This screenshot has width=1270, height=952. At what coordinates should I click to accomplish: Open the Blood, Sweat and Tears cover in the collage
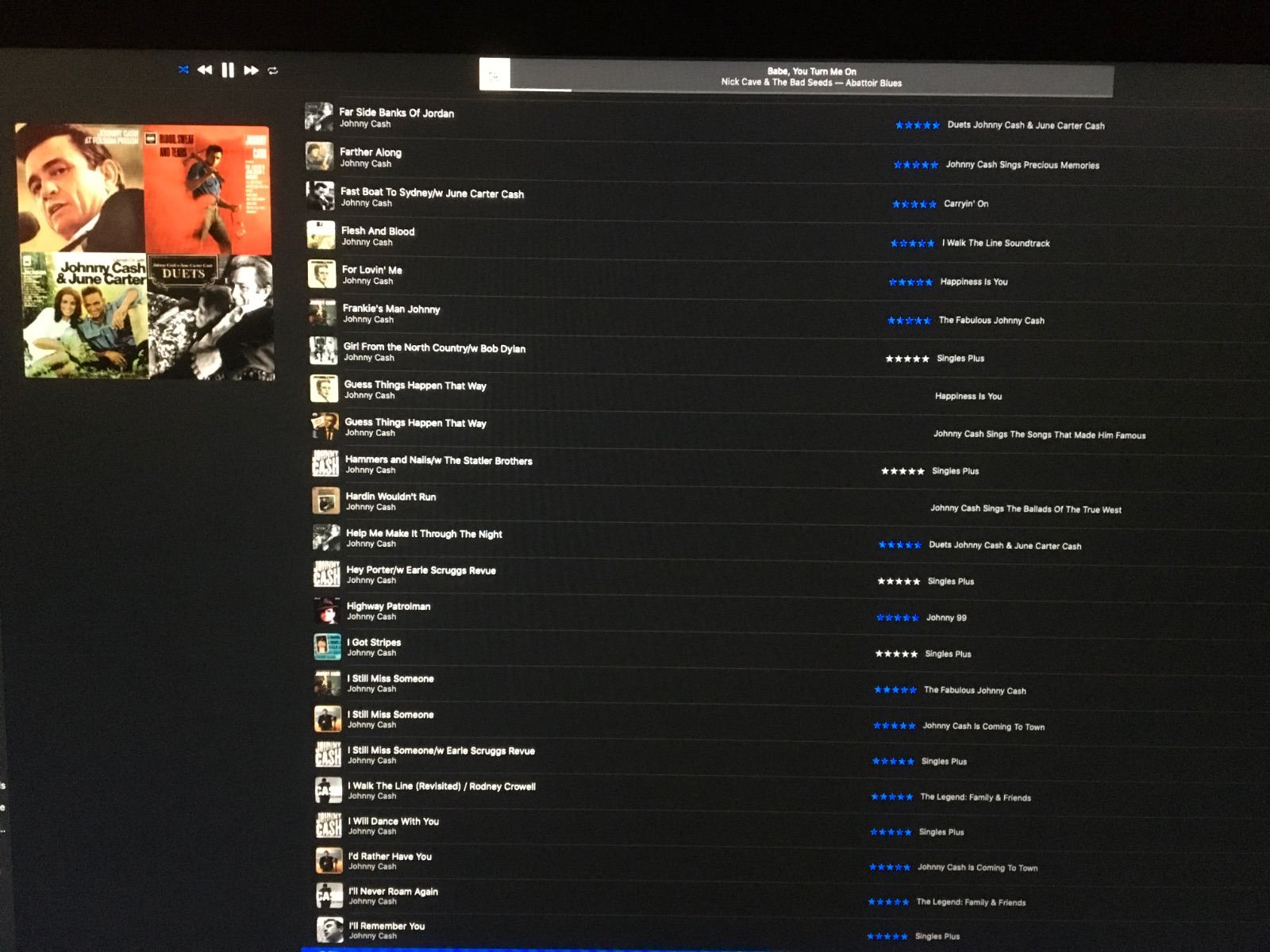(208, 190)
